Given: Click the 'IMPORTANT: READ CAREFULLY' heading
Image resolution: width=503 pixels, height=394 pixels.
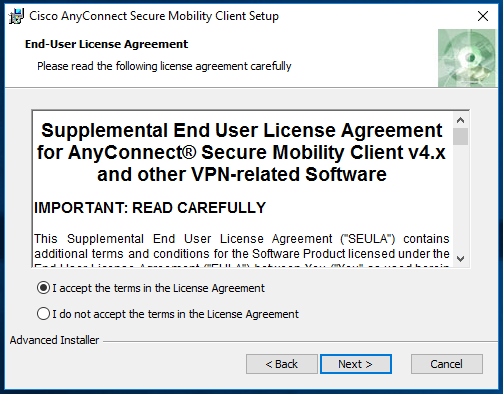Looking at the screenshot, I should (x=150, y=208).
